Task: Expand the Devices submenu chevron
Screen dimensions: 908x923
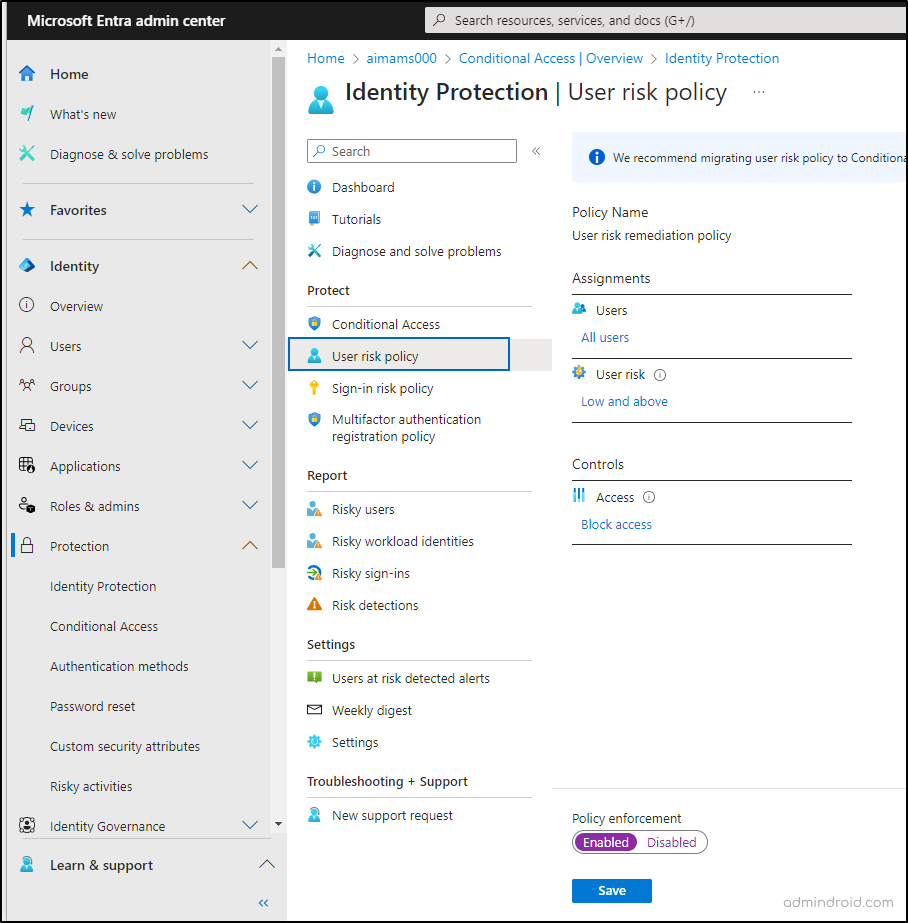Action: [250, 426]
